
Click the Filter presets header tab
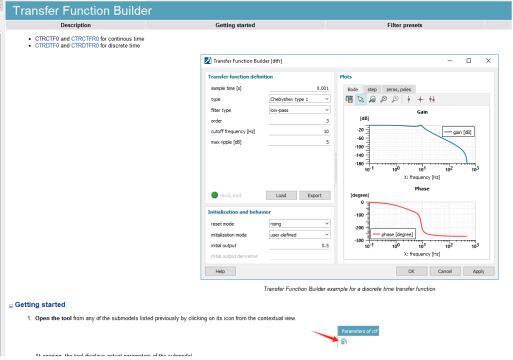coord(404,25)
